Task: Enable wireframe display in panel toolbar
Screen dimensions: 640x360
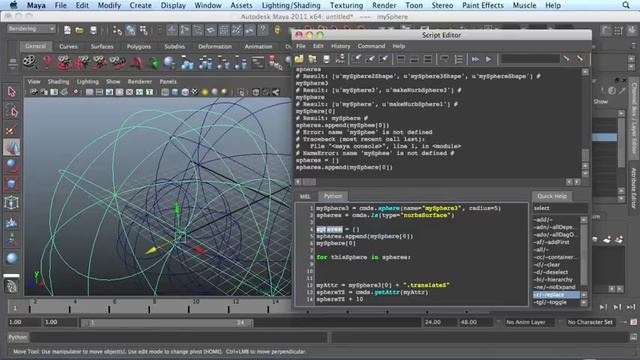Action: (165, 92)
